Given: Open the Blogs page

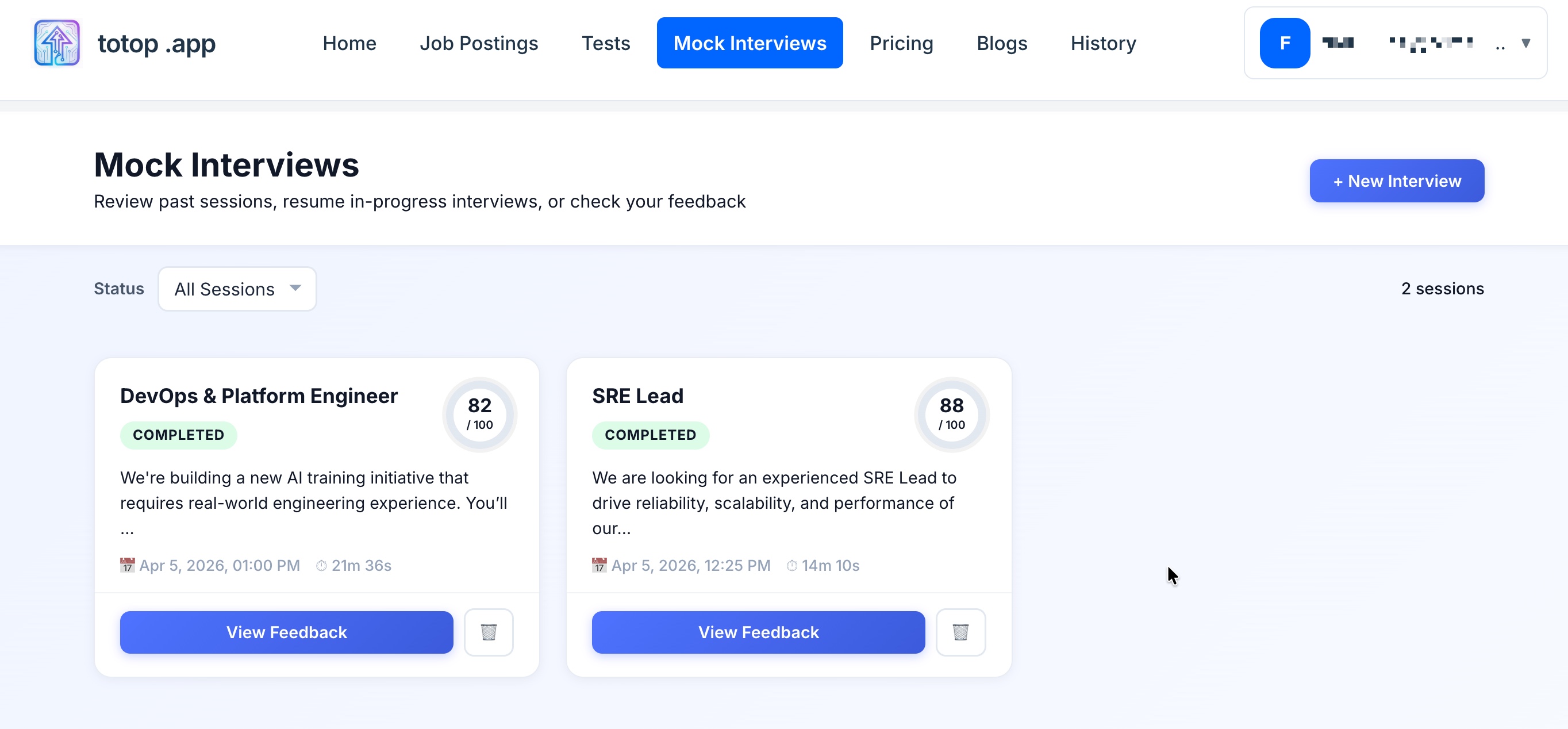Looking at the screenshot, I should pyautogui.click(x=1001, y=43).
